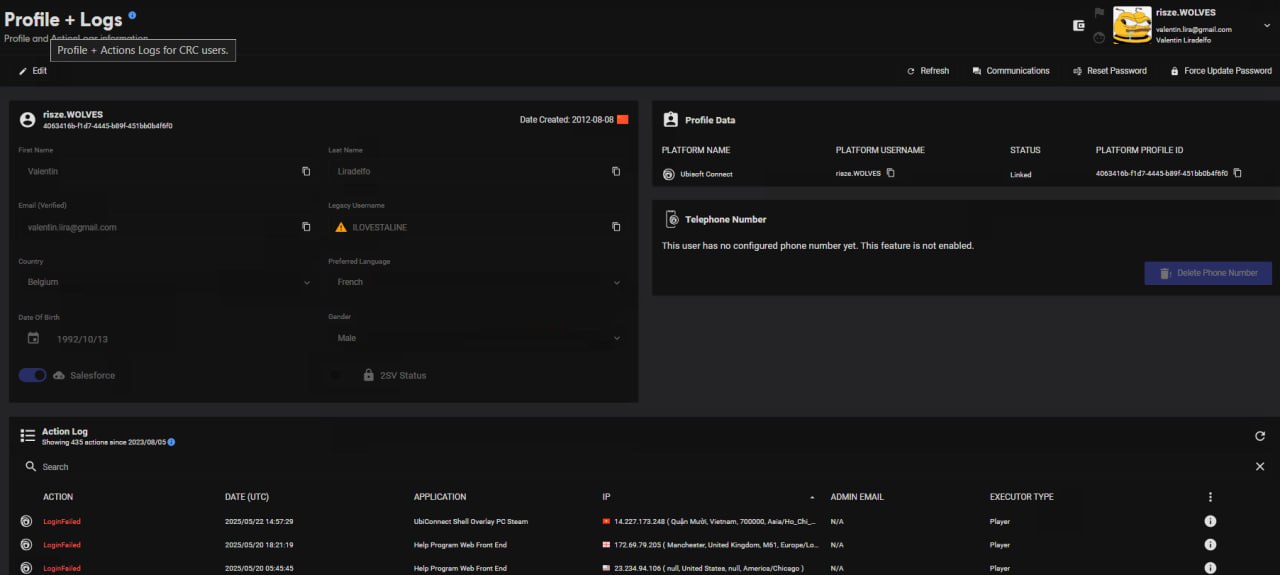This screenshot has width=1280, height=575.
Task: Copy the Platform Profile ID
Action: pyautogui.click(x=1237, y=173)
